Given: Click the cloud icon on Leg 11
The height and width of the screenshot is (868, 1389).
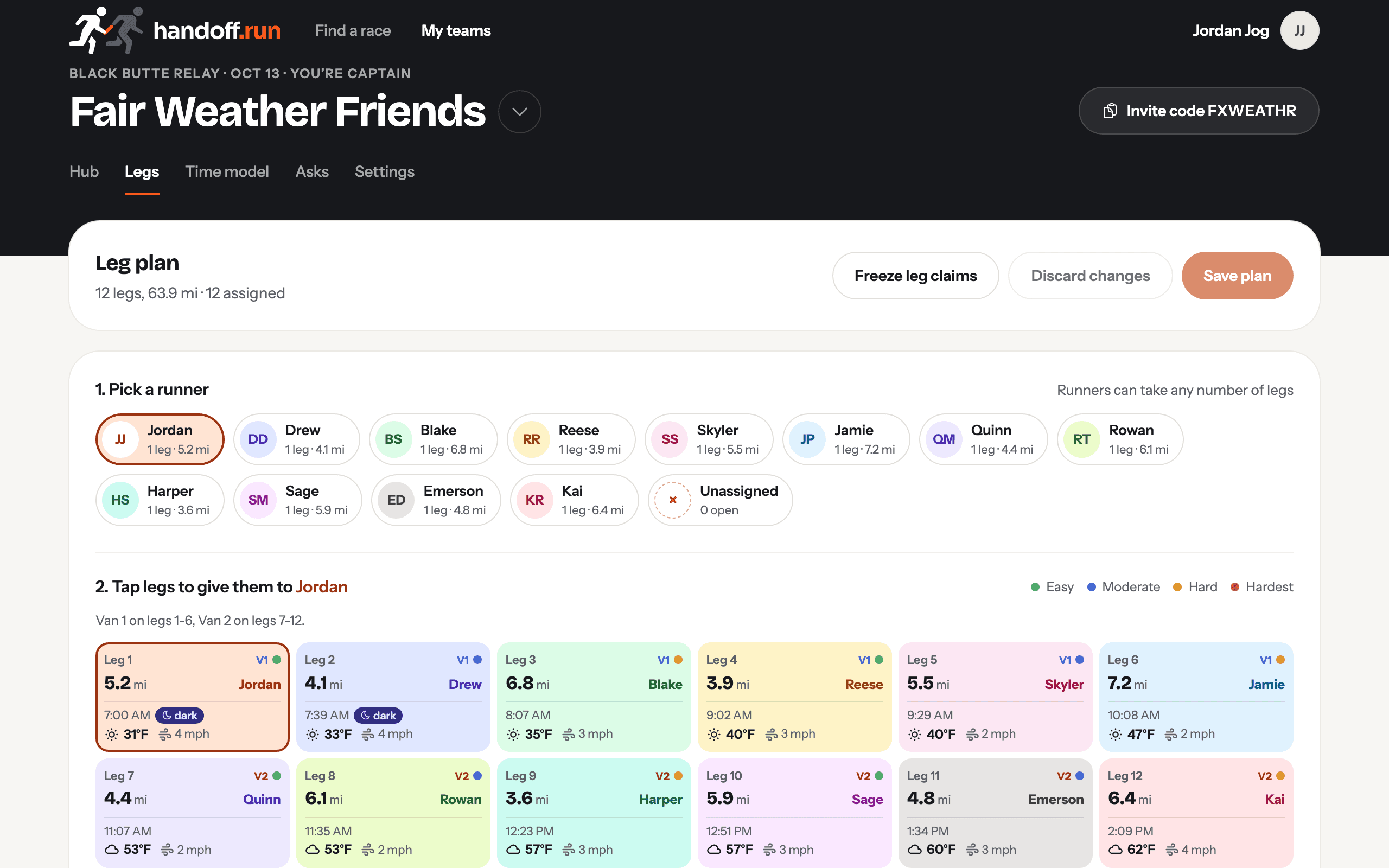Looking at the screenshot, I should tap(915, 850).
